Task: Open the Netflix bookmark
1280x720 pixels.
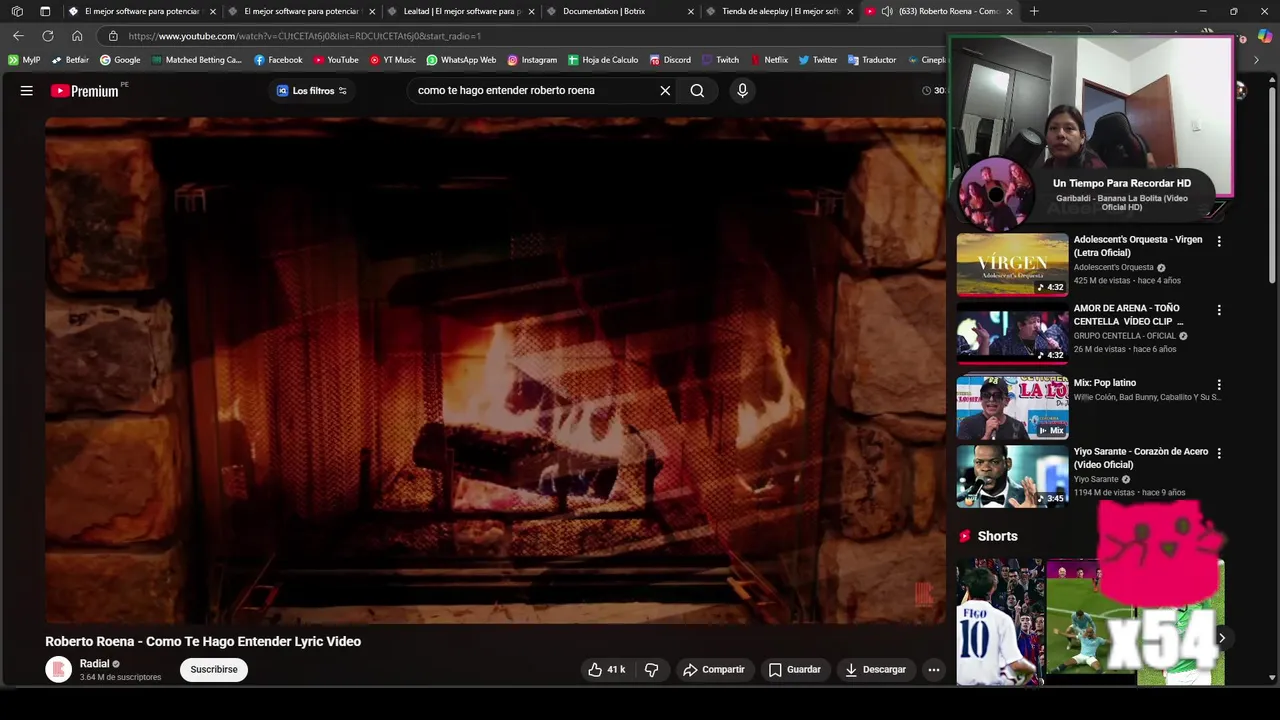Action: pyautogui.click(x=769, y=60)
